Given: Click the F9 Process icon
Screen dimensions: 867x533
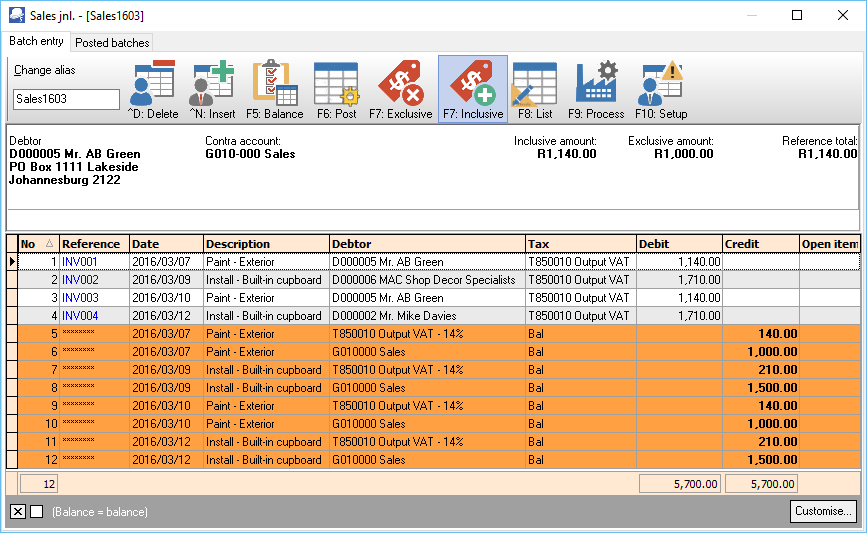Looking at the screenshot, I should [596, 89].
